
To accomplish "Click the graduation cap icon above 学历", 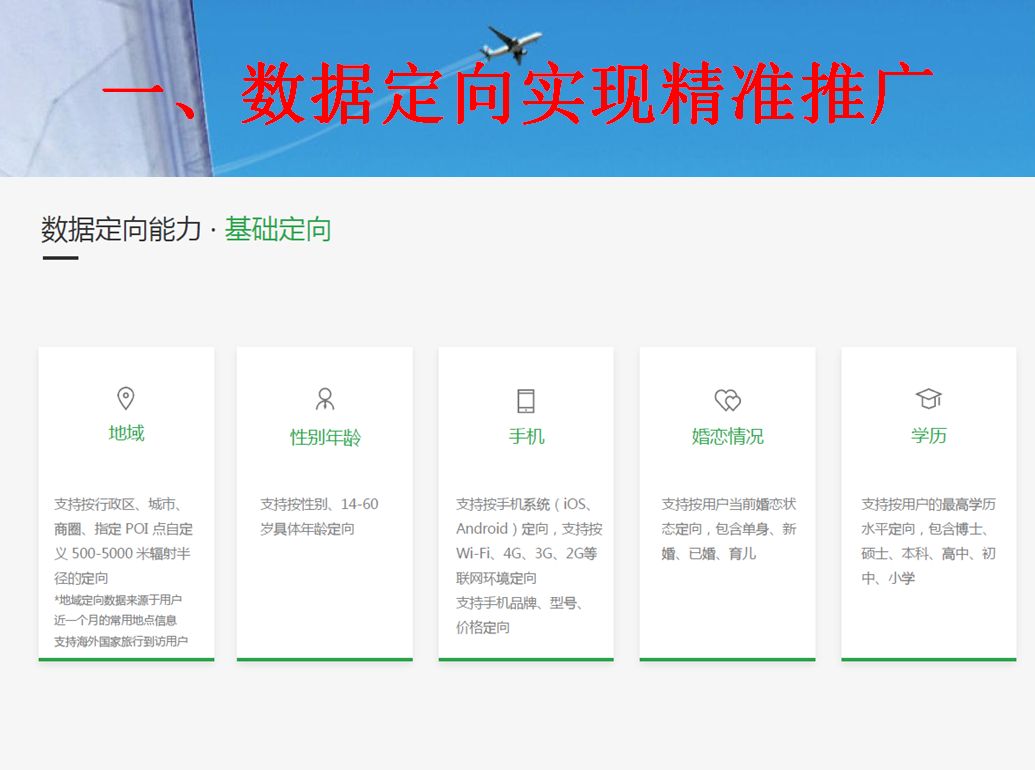I will click(x=928, y=399).
